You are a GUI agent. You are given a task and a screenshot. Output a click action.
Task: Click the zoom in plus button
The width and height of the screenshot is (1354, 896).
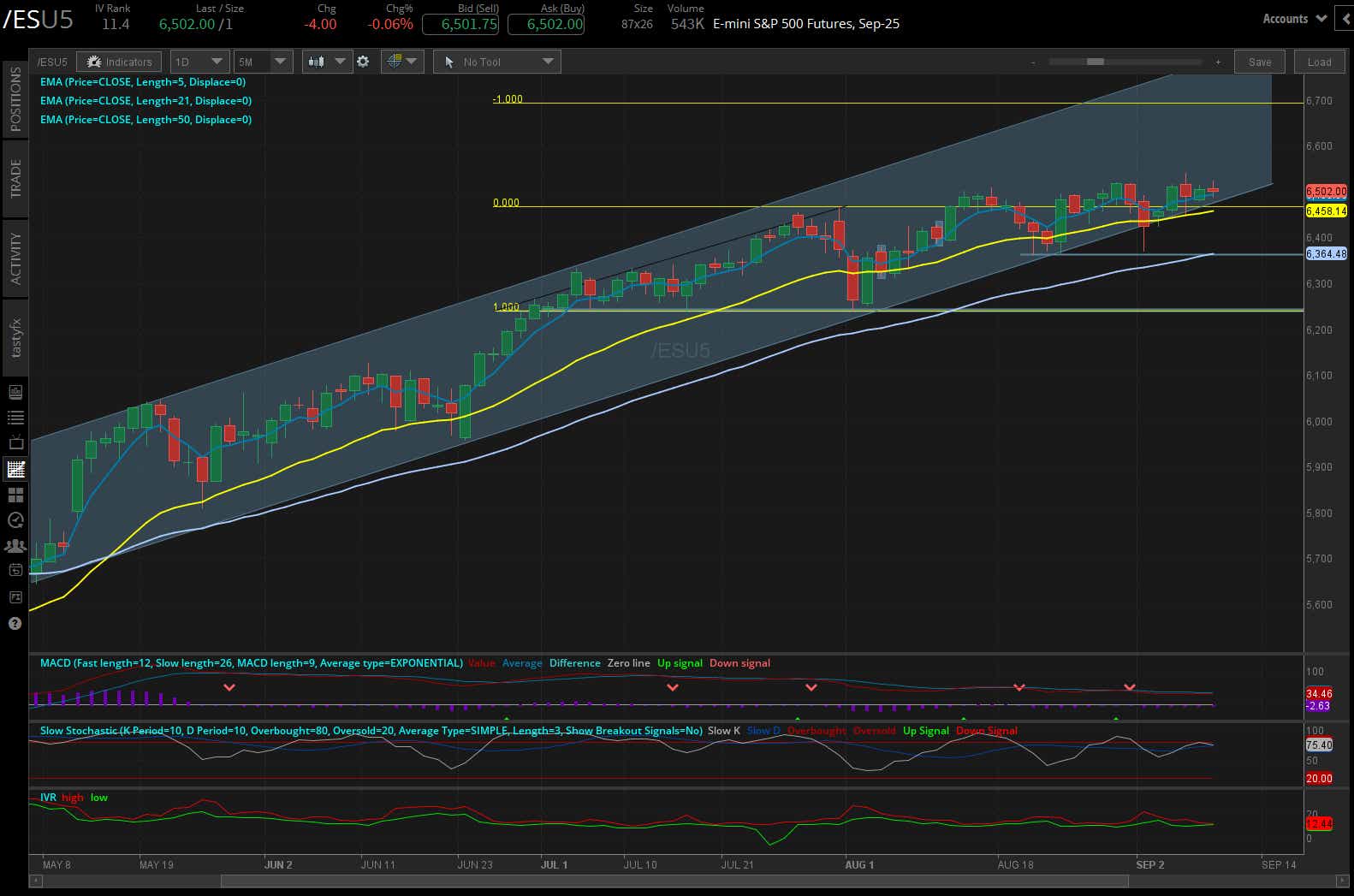(x=1218, y=62)
